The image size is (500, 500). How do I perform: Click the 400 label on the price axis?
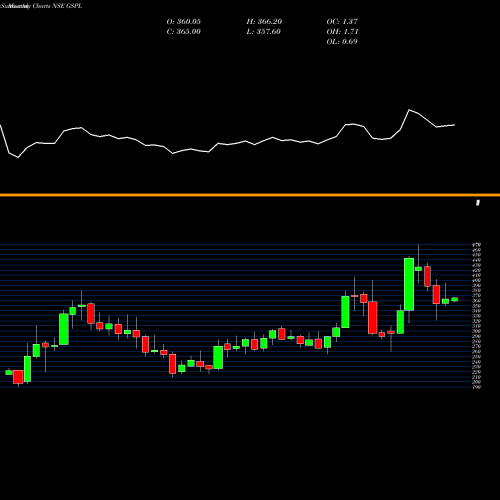pyautogui.click(x=477, y=280)
